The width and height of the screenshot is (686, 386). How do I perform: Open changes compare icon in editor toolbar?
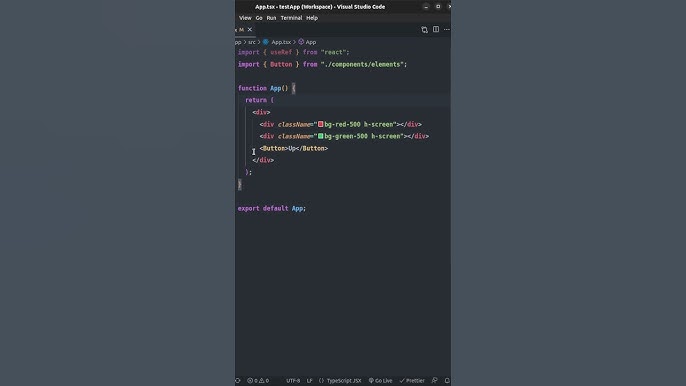pos(424,29)
